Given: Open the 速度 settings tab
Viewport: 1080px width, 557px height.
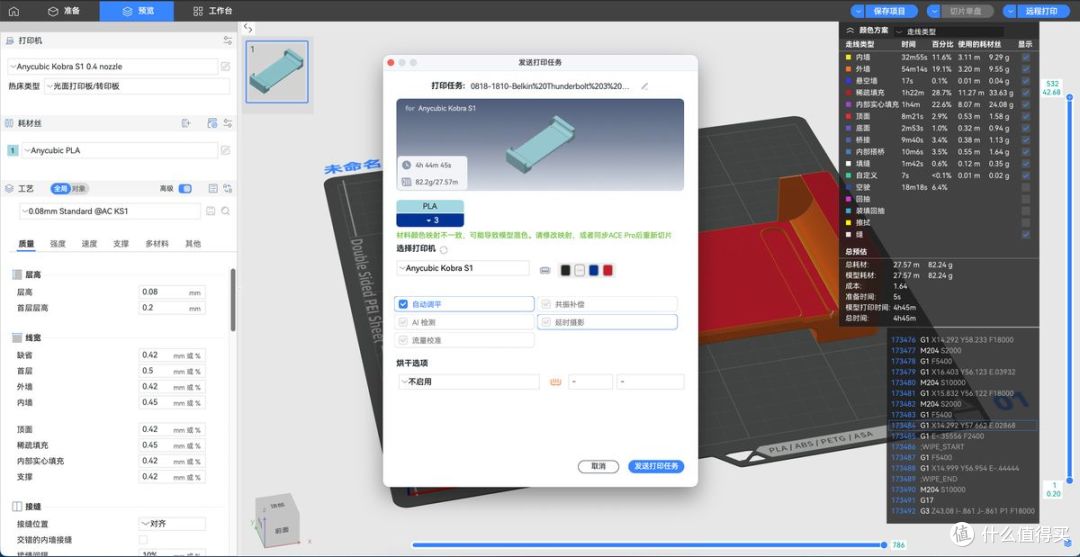Looking at the screenshot, I should coord(90,244).
